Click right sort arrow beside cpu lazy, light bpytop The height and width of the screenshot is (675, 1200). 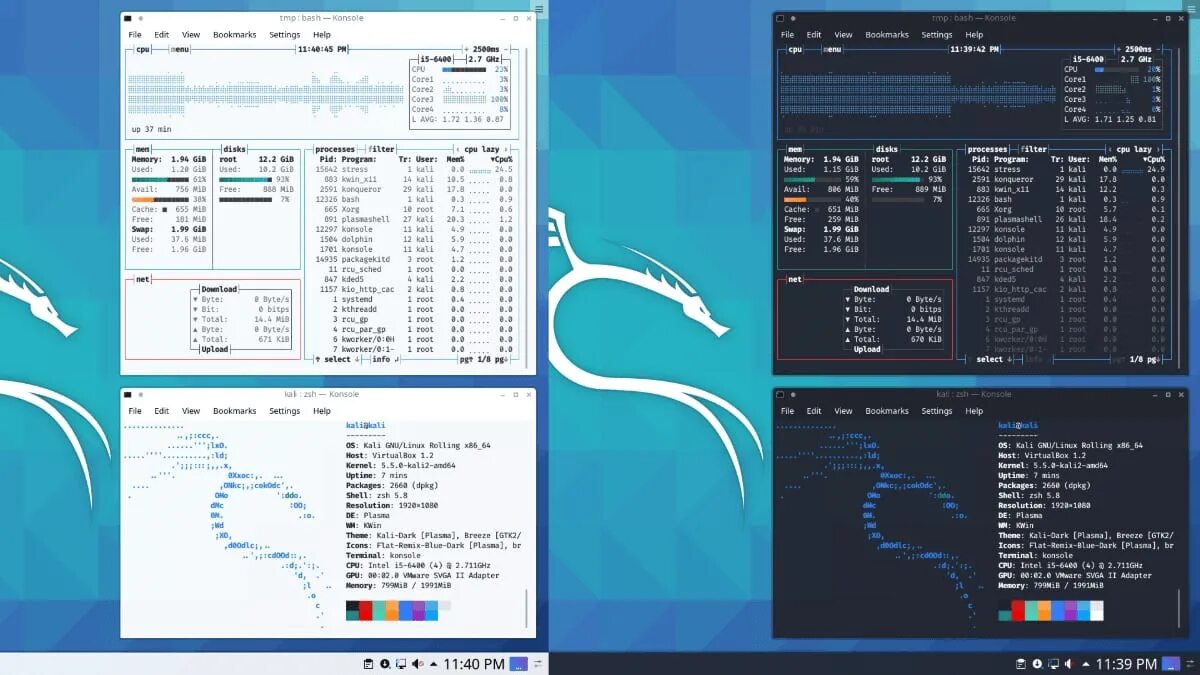coord(508,149)
